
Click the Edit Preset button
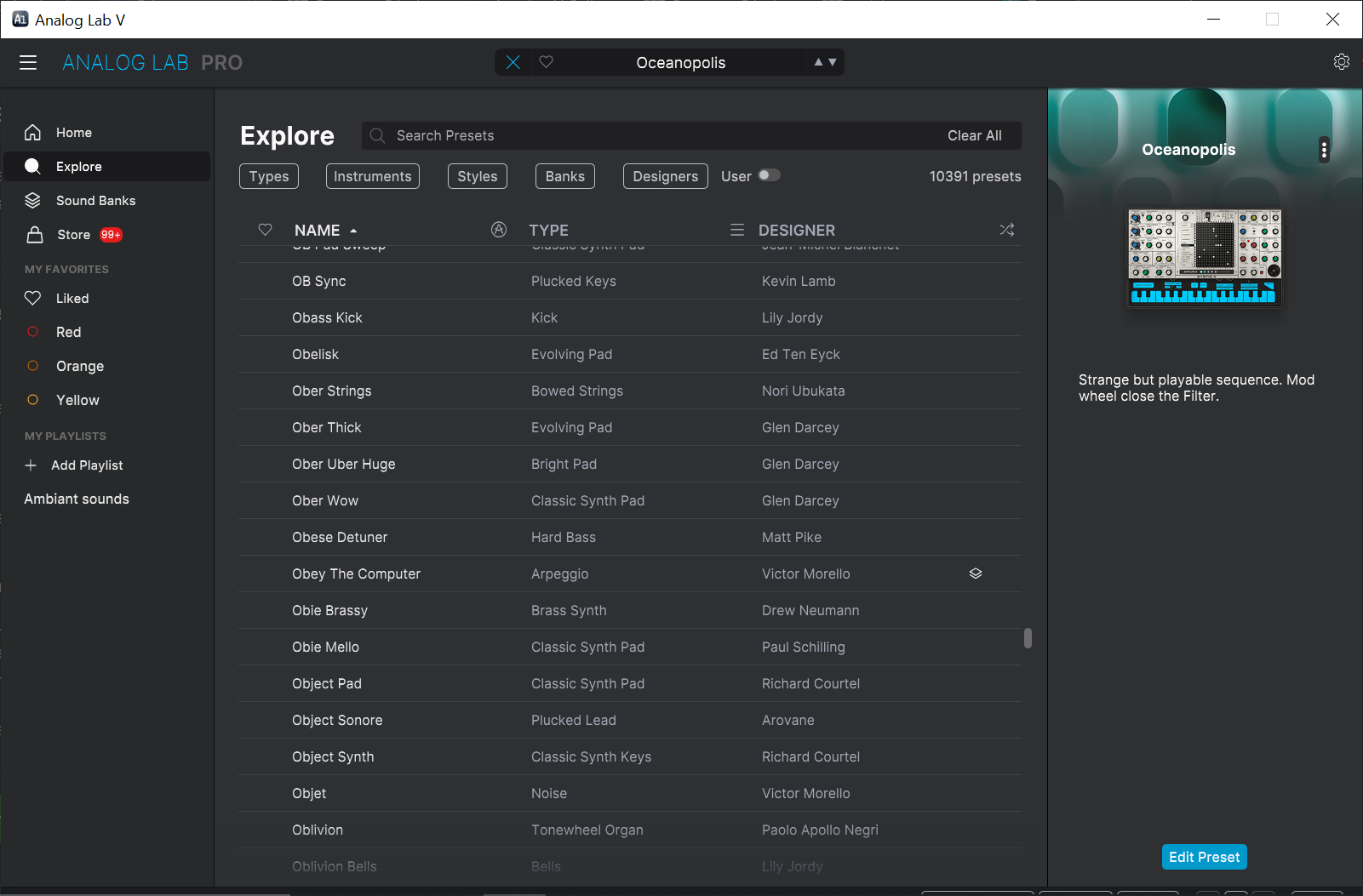(x=1204, y=857)
